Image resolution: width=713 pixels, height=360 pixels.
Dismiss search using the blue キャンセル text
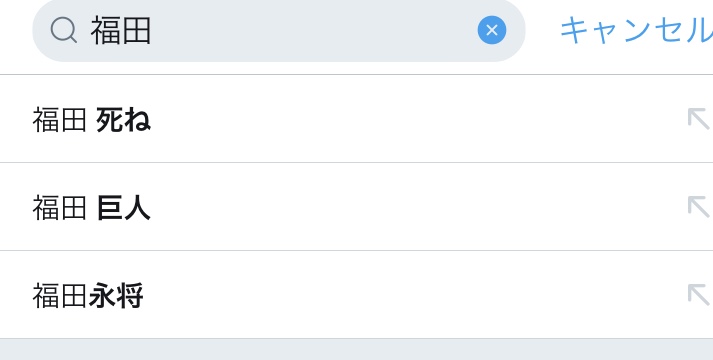tap(637, 30)
